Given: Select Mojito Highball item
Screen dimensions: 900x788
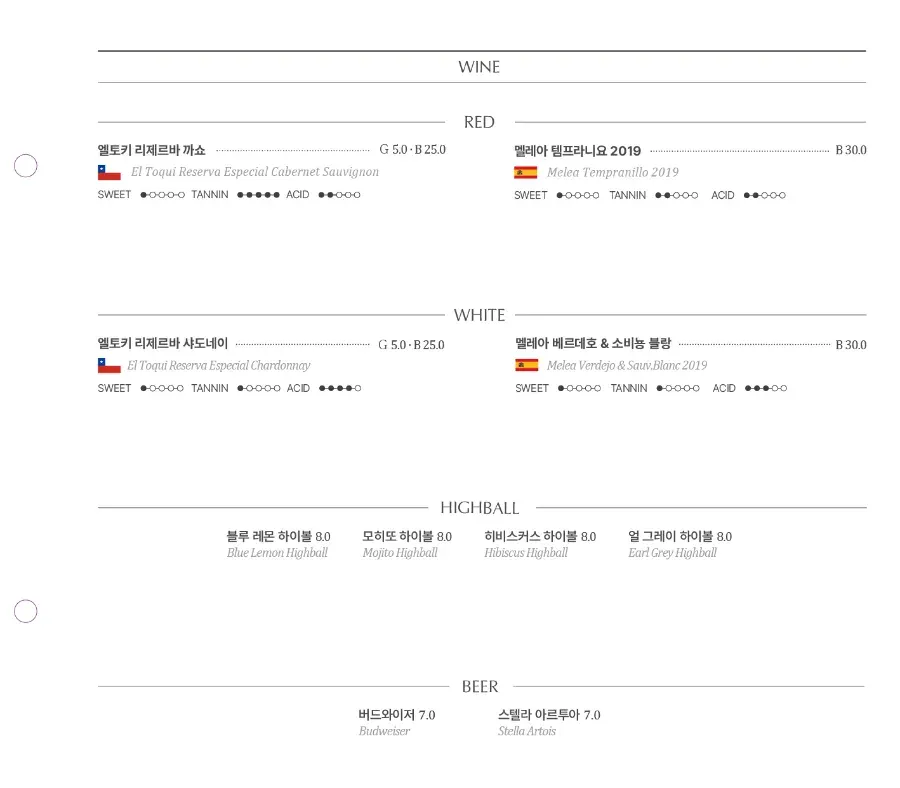Looking at the screenshot, I should [407, 544].
